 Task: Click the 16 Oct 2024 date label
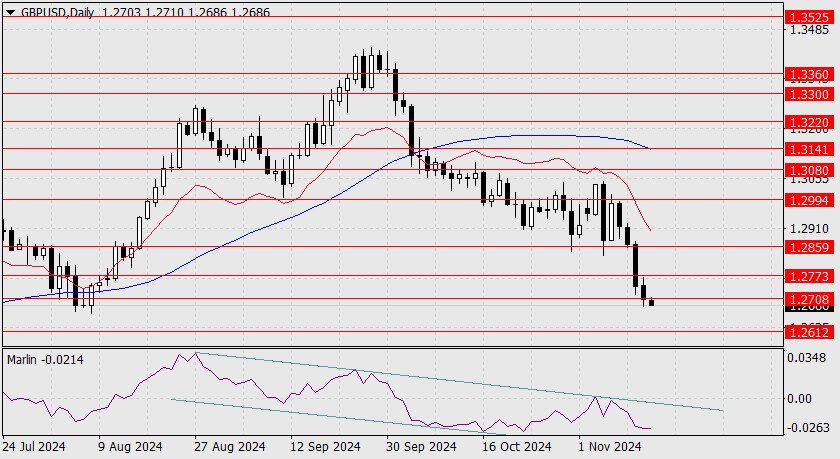[516, 446]
